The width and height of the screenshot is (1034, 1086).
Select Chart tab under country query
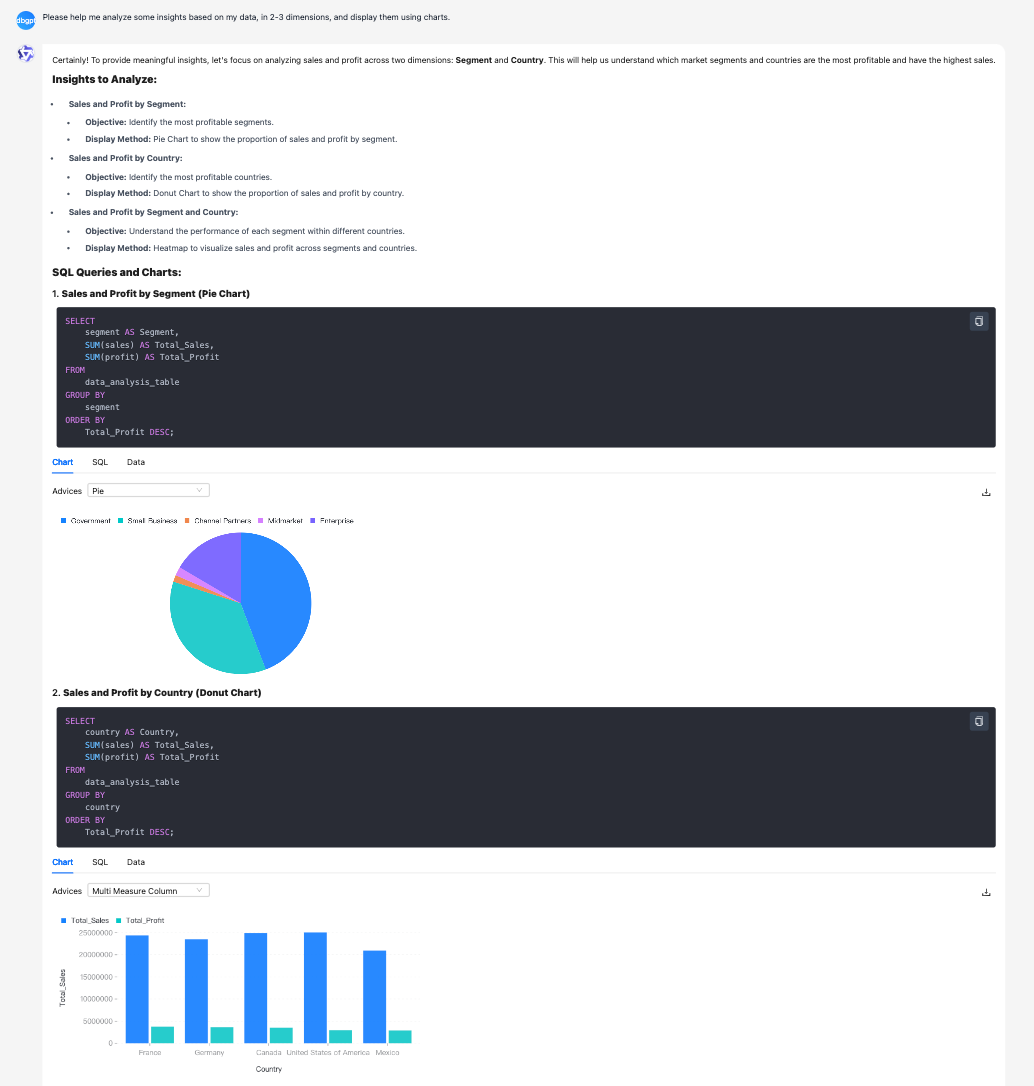click(x=63, y=862)
